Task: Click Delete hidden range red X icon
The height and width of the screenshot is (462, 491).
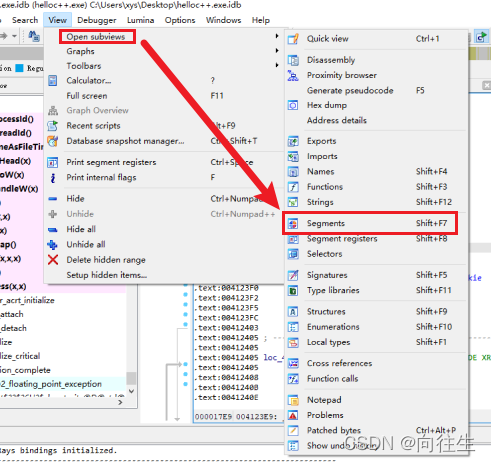Action: point(53,260)
